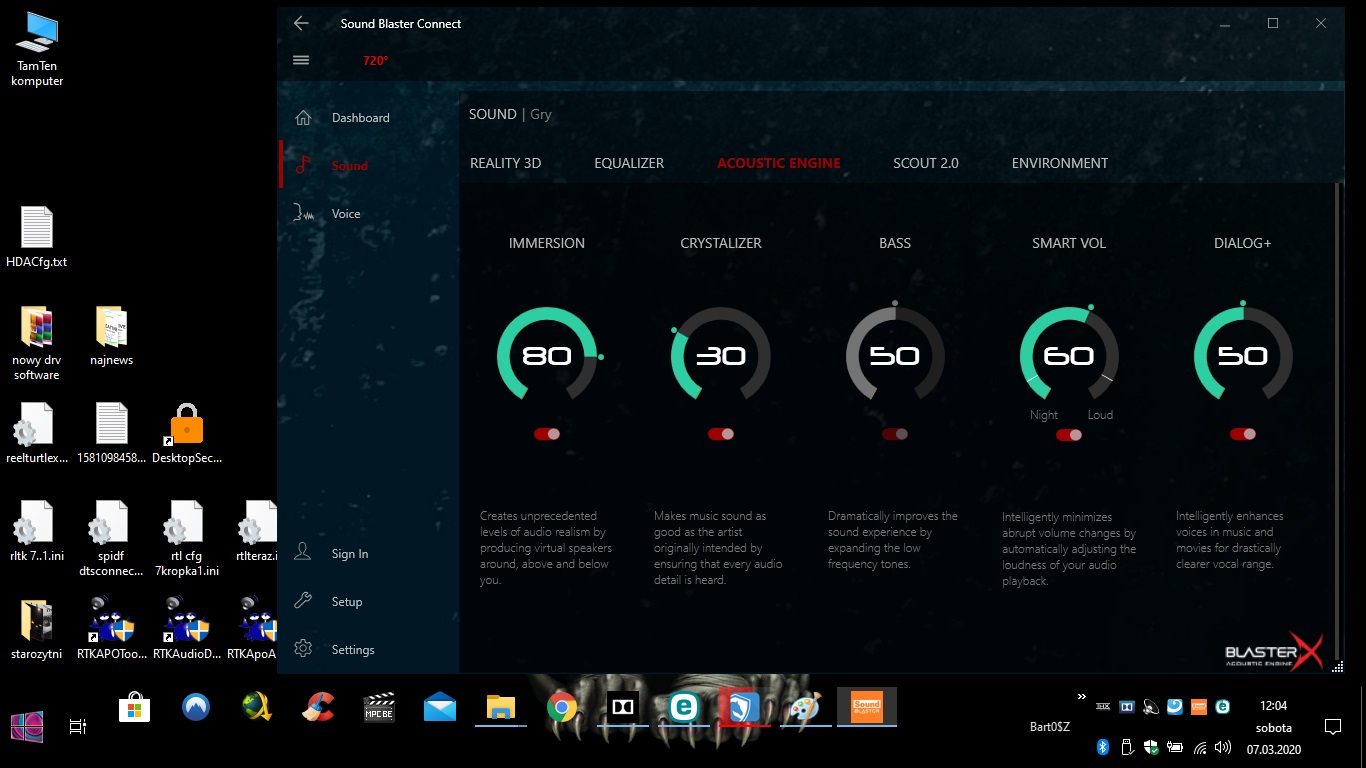Screen dimensions: 1366x768
Task: Toggle the Bass effect switch
Action: pos(895,434)
